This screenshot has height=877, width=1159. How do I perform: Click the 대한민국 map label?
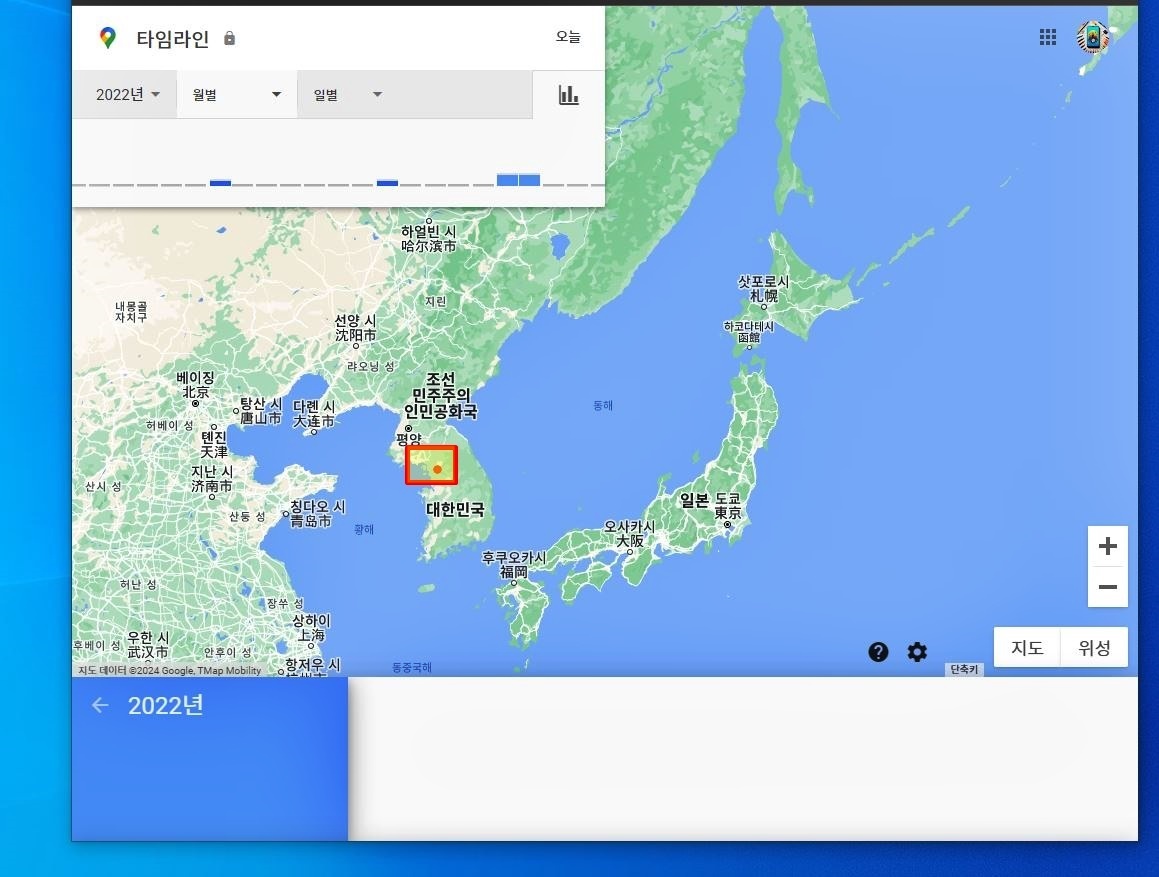455,509
